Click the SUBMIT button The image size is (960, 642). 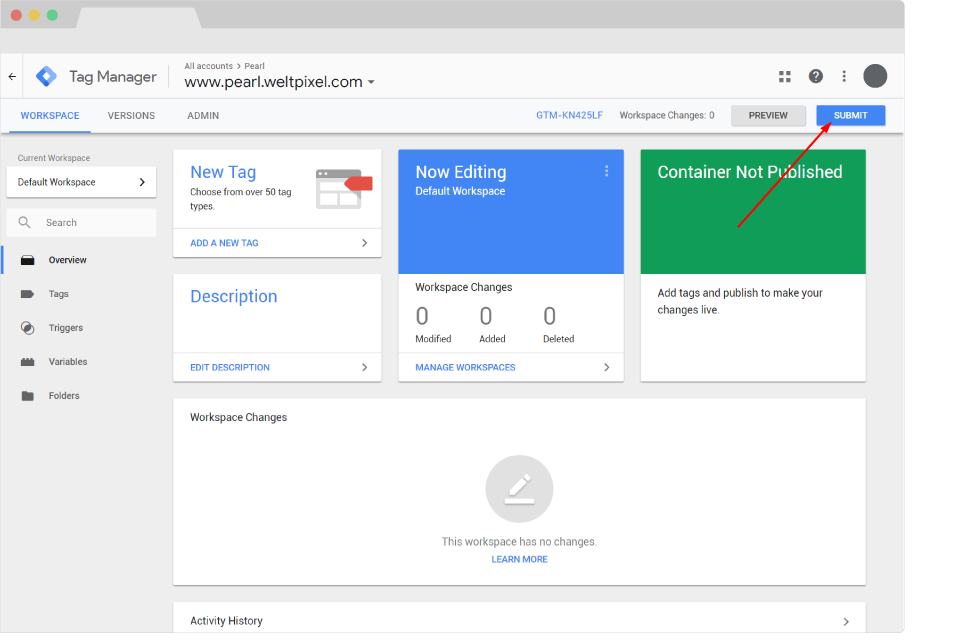tap(850, 115)
